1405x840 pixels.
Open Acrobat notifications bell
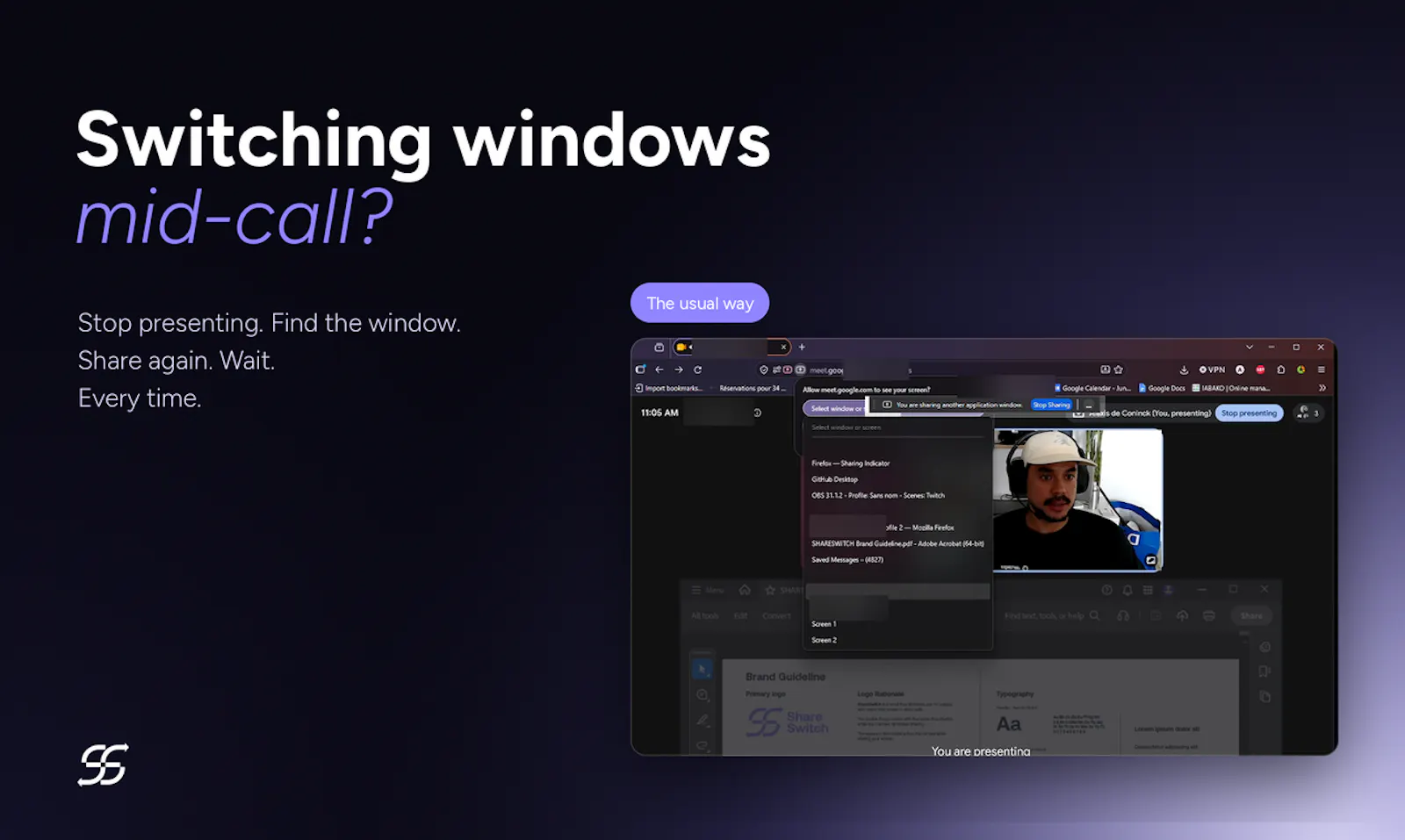click(1128, 590)
